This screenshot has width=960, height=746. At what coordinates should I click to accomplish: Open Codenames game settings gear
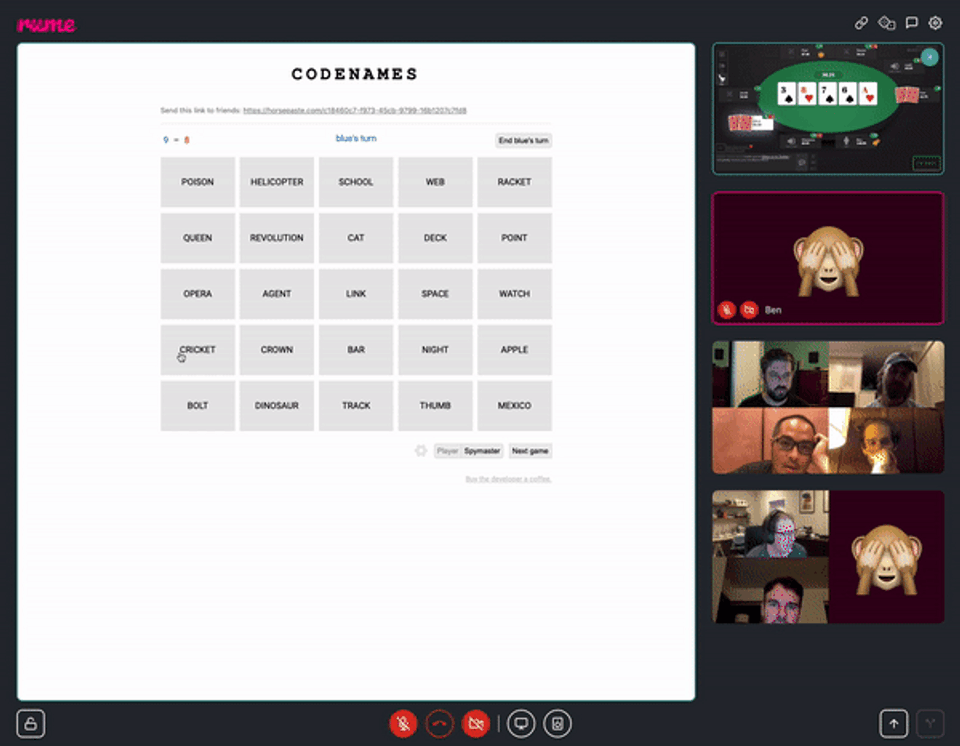point(421,451)
